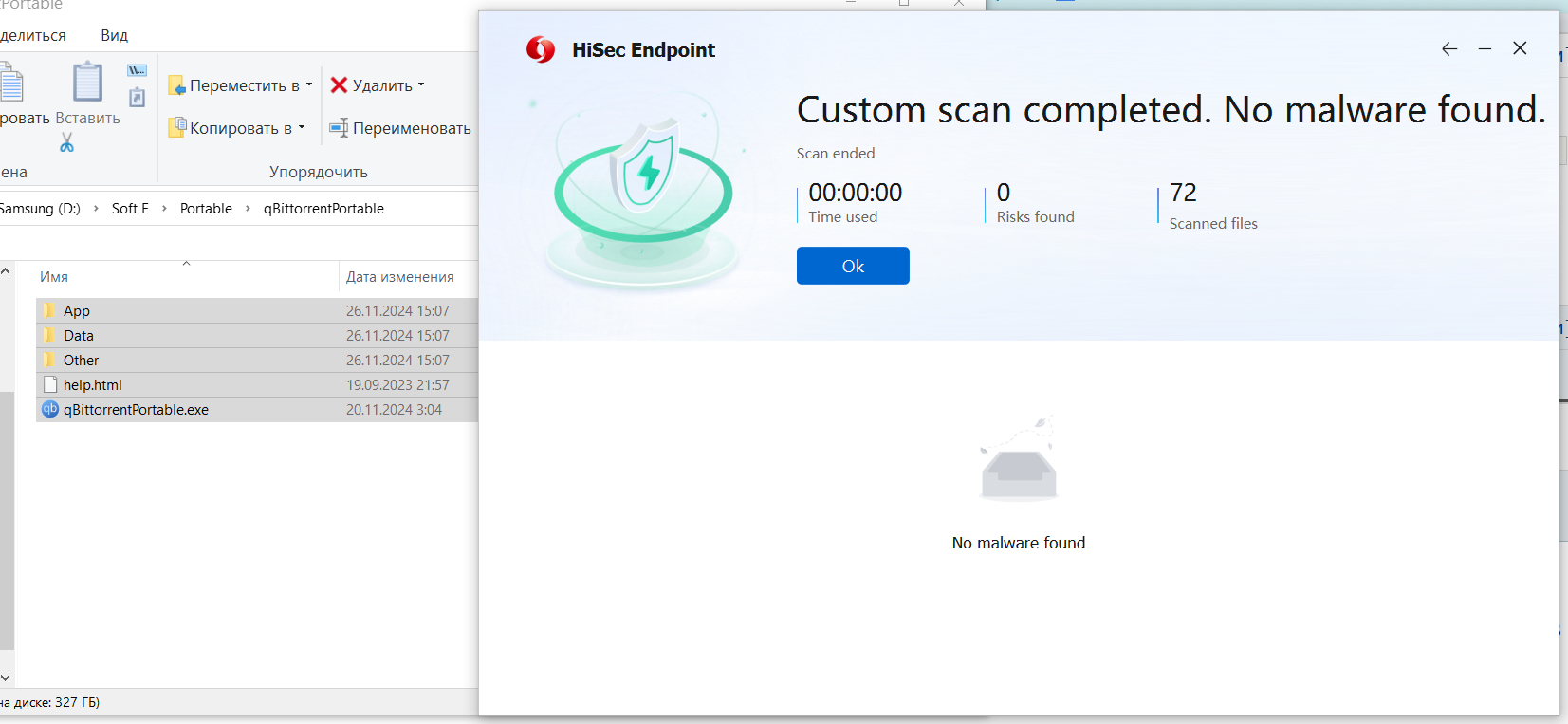This screenshot has width=1568, height=724.
Task: Select the App folder name
Action: point(77,311)
